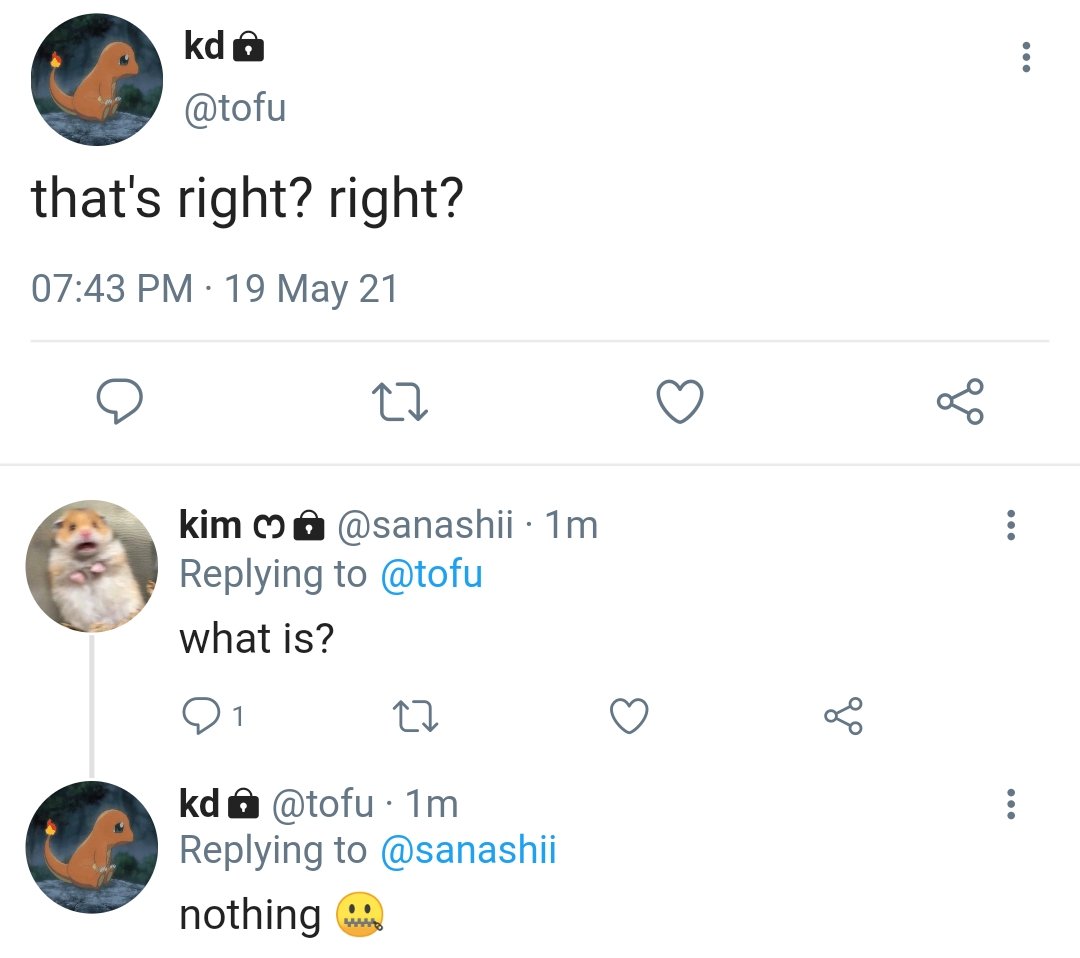Open kim's profile from display name
This screenshot has width=1080, height=958.
coord(210,525)
